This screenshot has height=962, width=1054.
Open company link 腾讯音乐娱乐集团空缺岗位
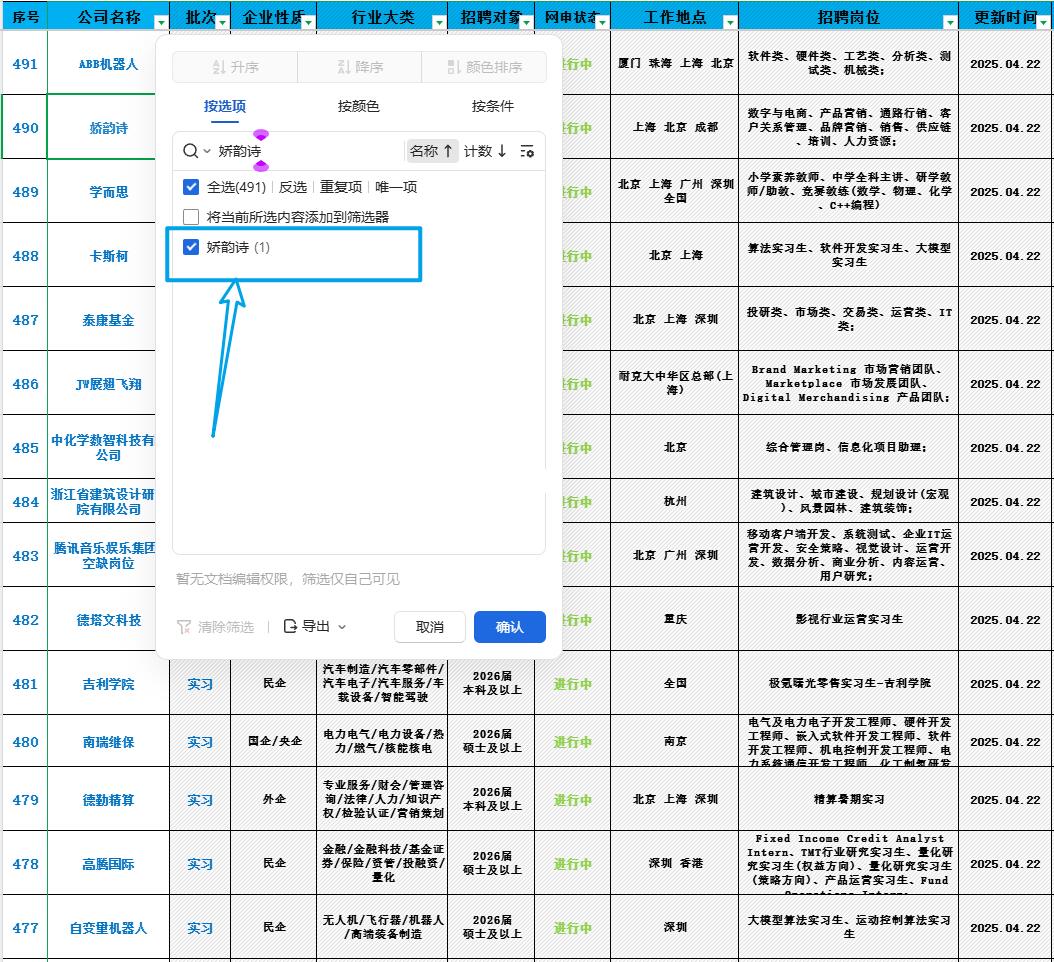click(104, 556)
